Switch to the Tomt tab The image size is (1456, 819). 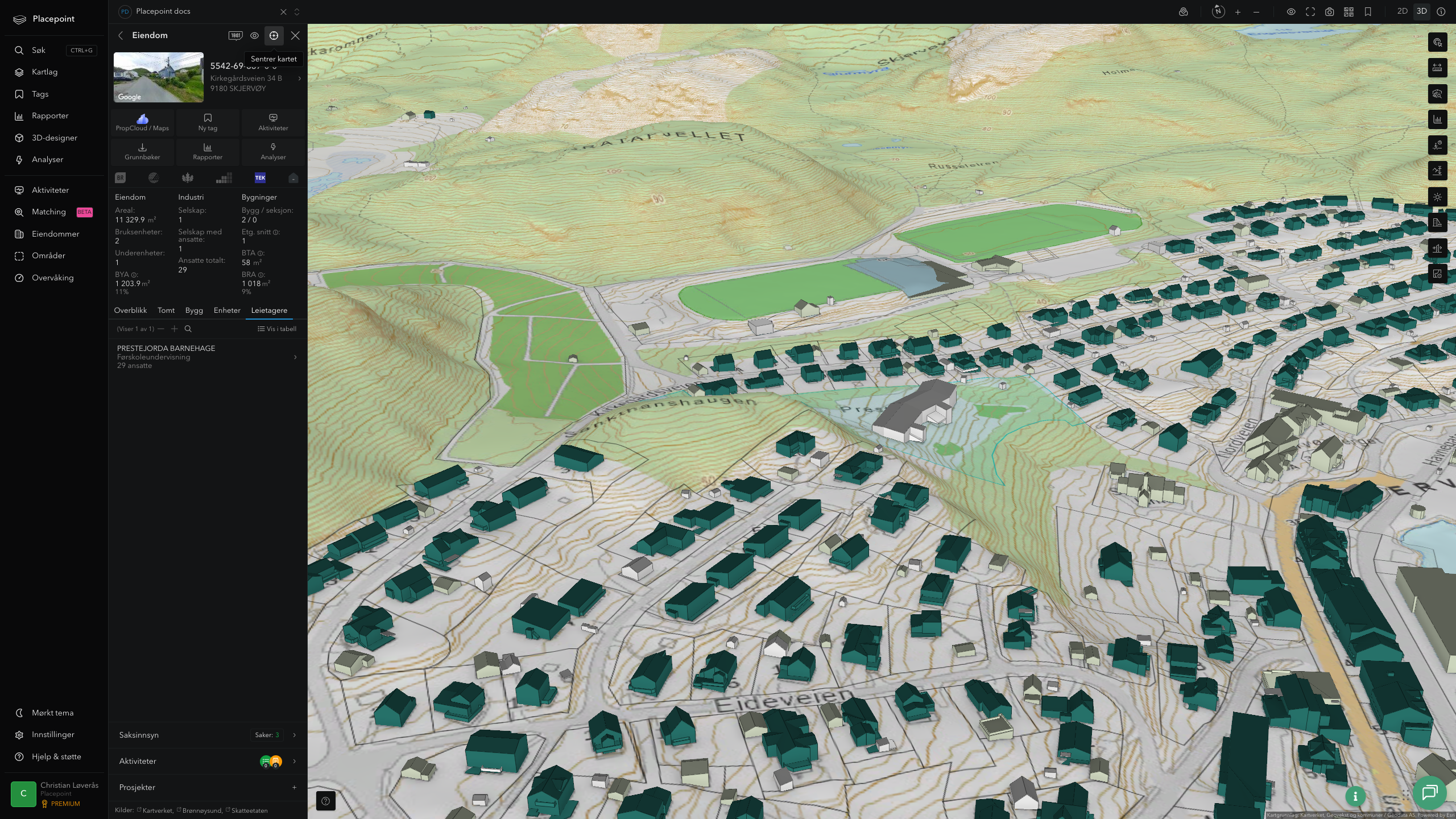pos(166,311)
